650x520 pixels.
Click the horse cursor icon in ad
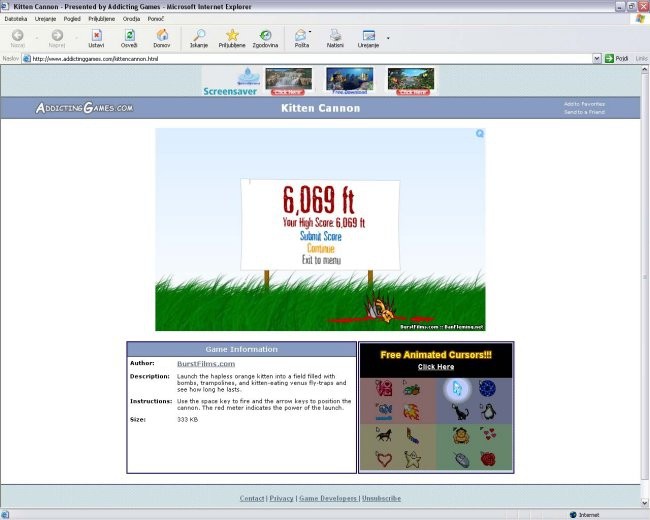pyautogui.click(x=384, y=435)
